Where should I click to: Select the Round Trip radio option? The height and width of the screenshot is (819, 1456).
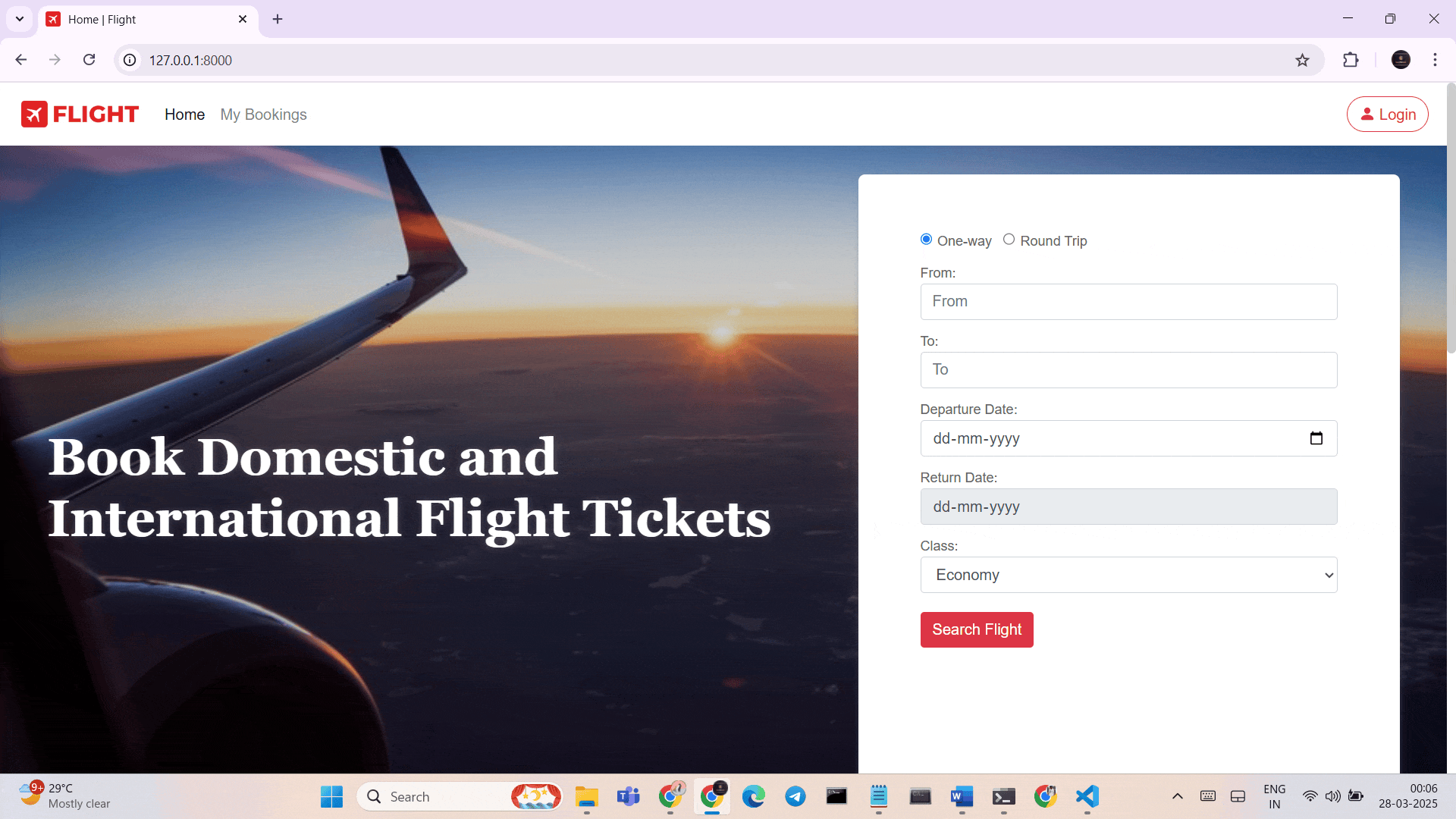[x=1009, y=240]
